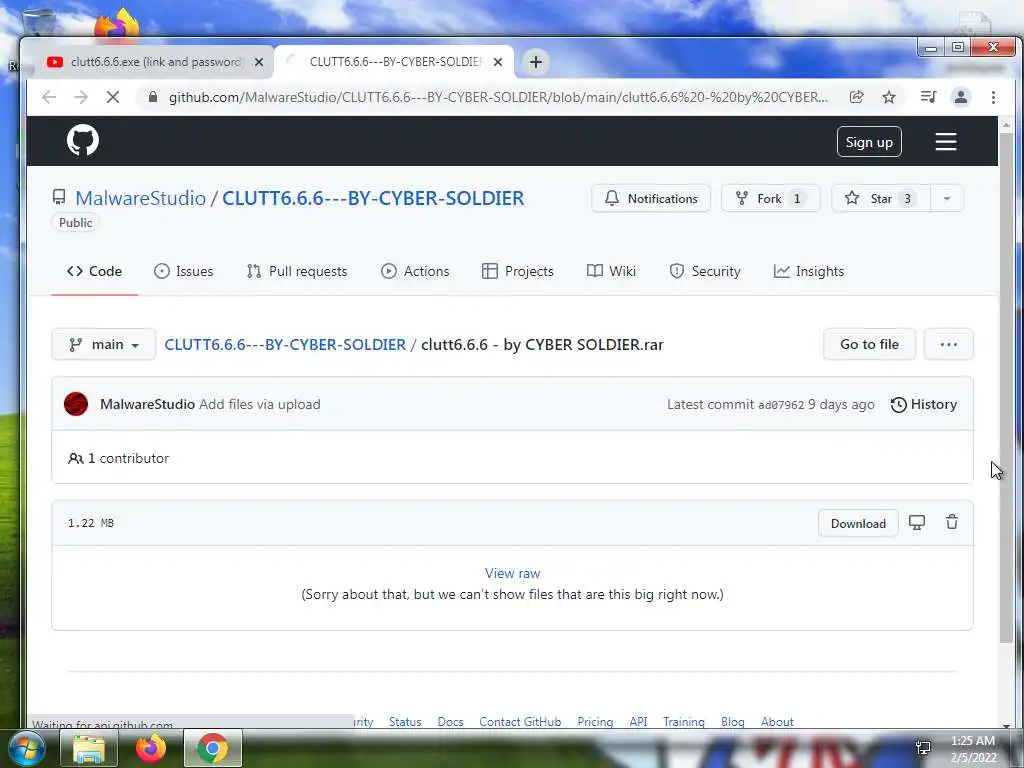This screenshot has width=1024, height=768.
Task: Switch to the Pull requests tab
Action: (x=297, y=271)
